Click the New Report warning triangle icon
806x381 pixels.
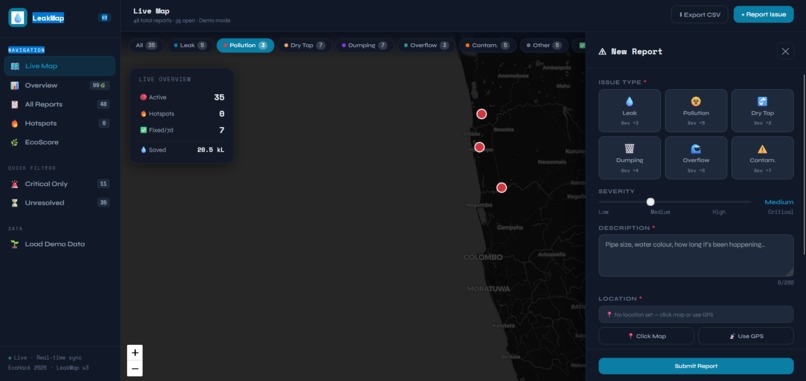[x=602, y=51]
